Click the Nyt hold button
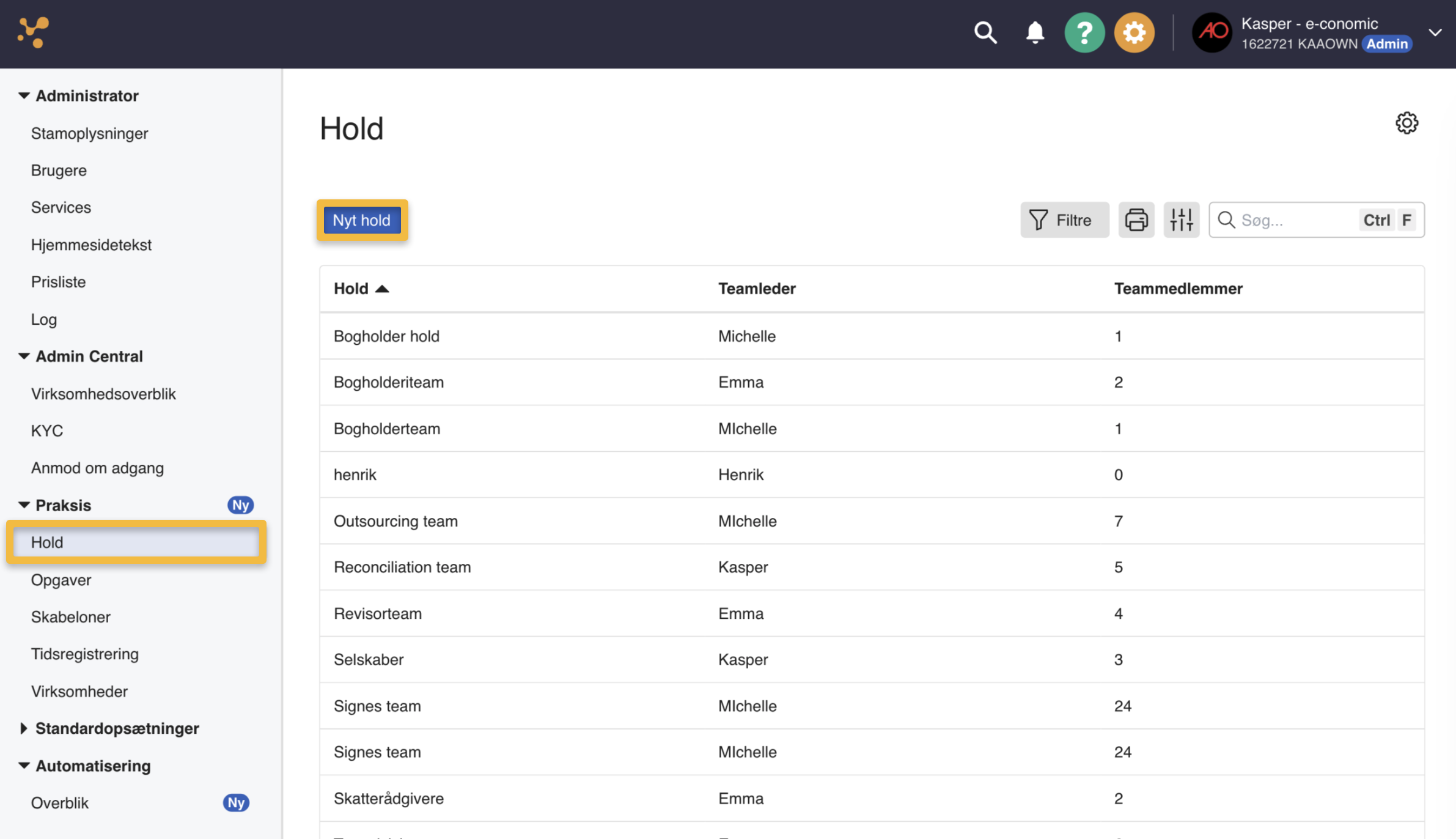This screenshot has width=1456, height=839. point(362,220)
